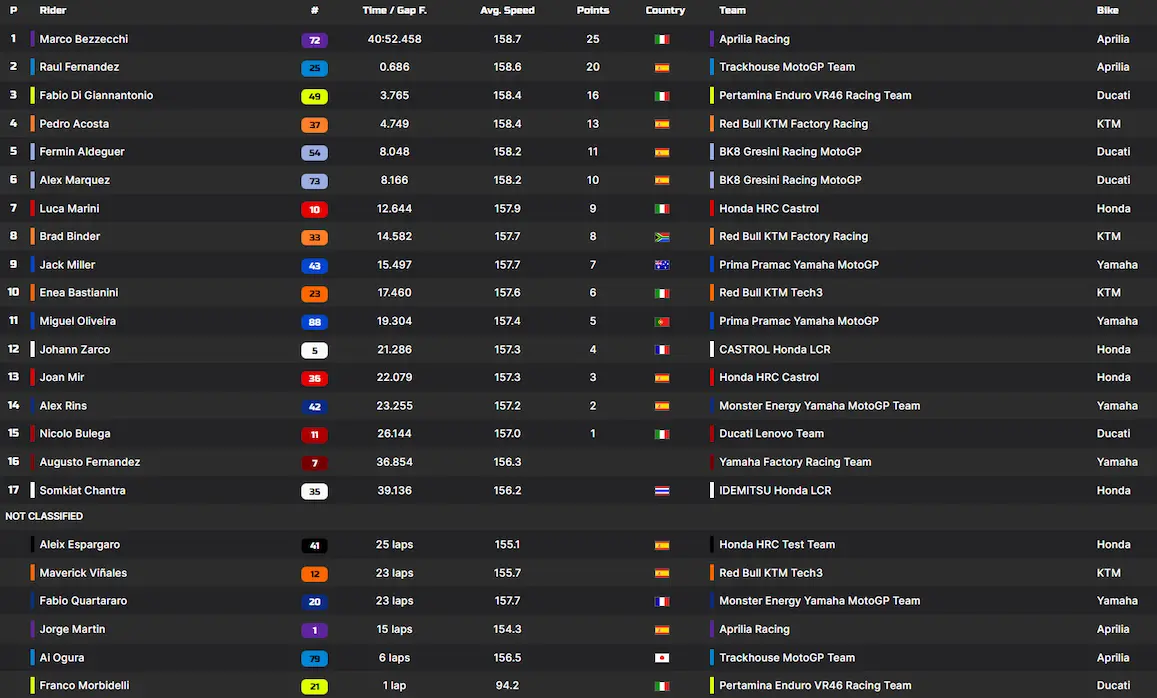Sort the table by the Points column header

(x=593, y=11)
